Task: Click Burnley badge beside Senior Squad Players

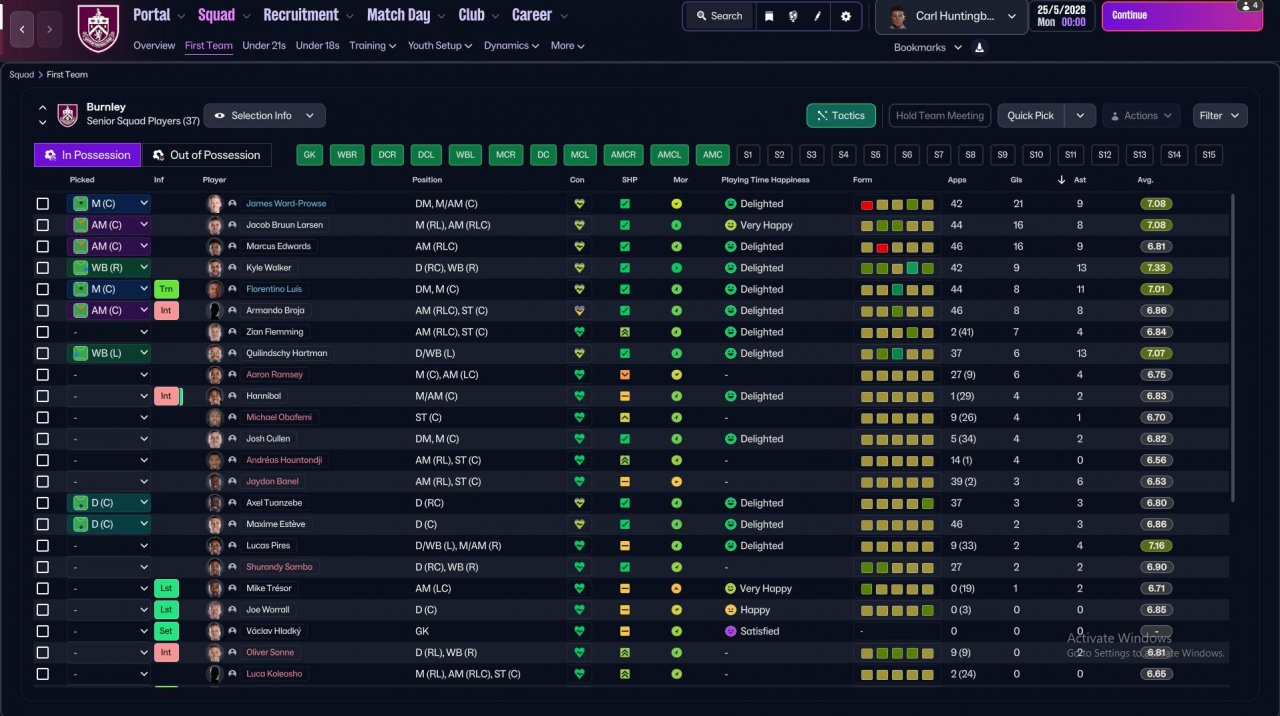Action: 67,115
